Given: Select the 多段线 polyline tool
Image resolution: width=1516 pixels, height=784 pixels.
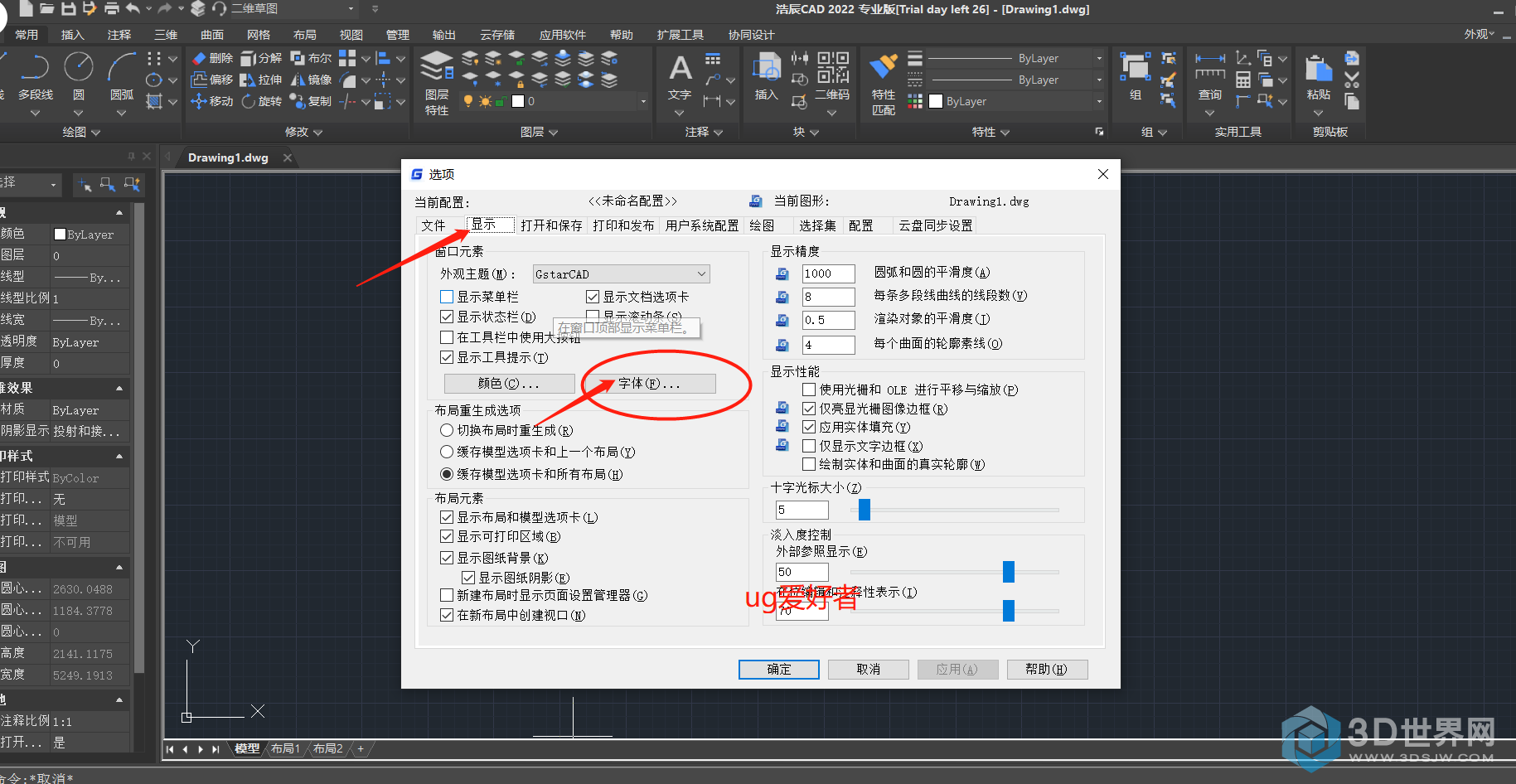Looking at the screenshot, I should click(35, 77).
